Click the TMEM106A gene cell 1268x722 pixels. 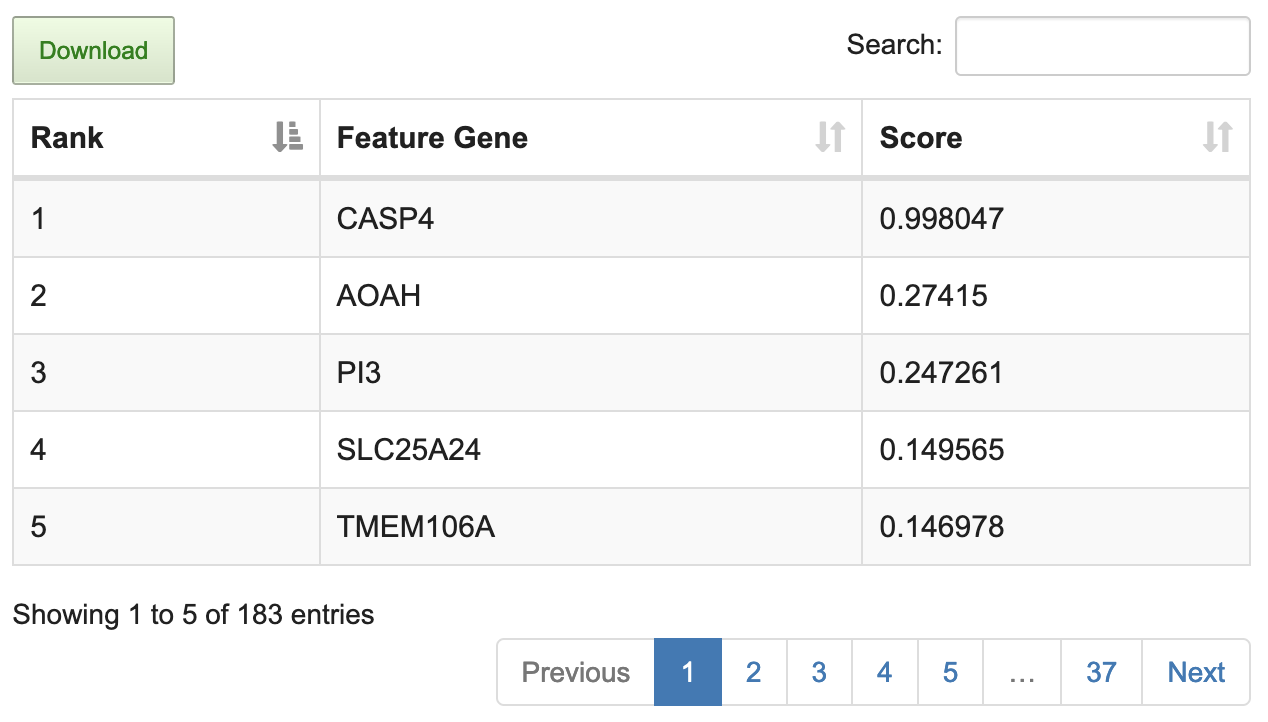pos(416,527)
